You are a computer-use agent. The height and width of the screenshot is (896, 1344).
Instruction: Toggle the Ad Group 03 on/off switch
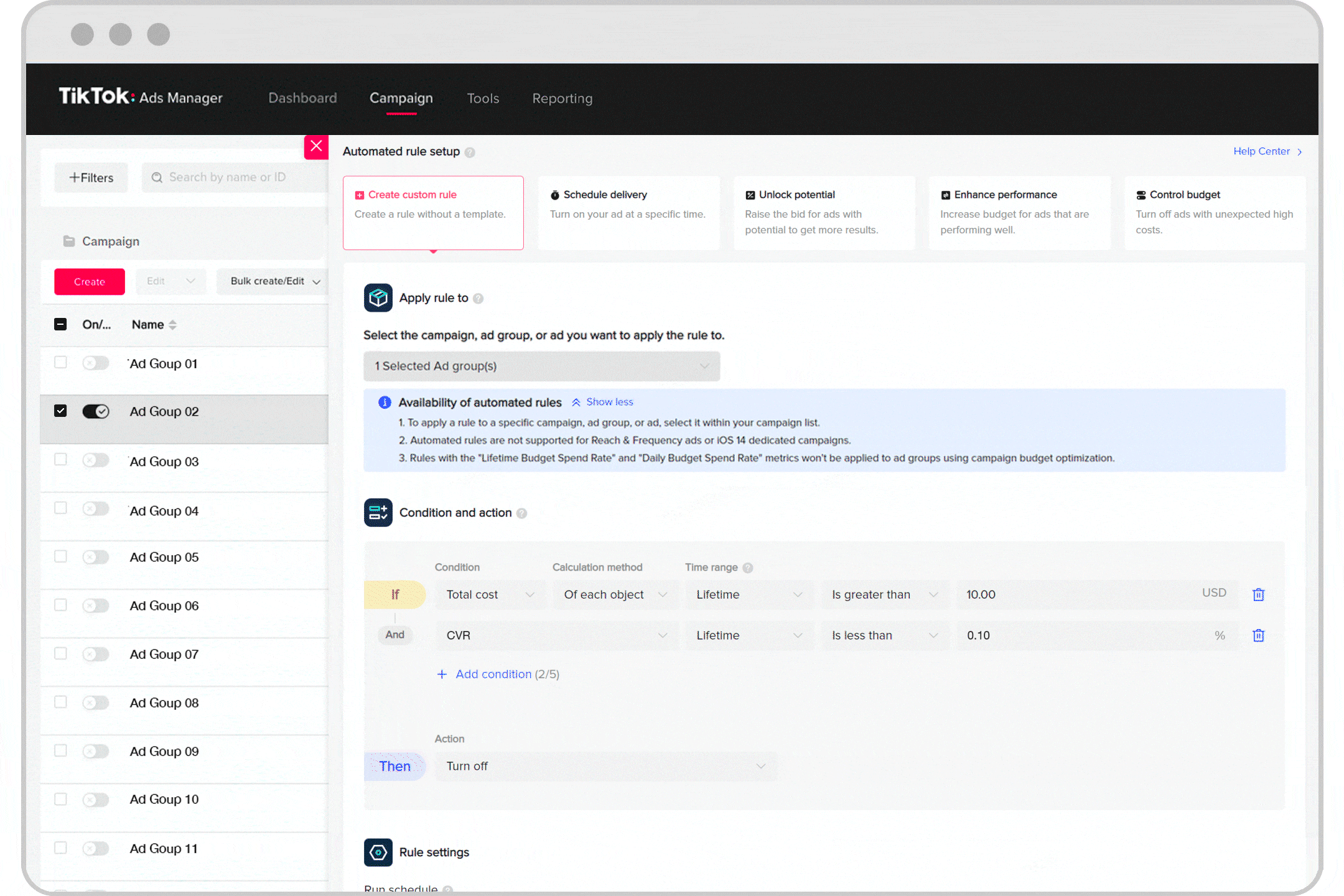(x=95, y=461)
